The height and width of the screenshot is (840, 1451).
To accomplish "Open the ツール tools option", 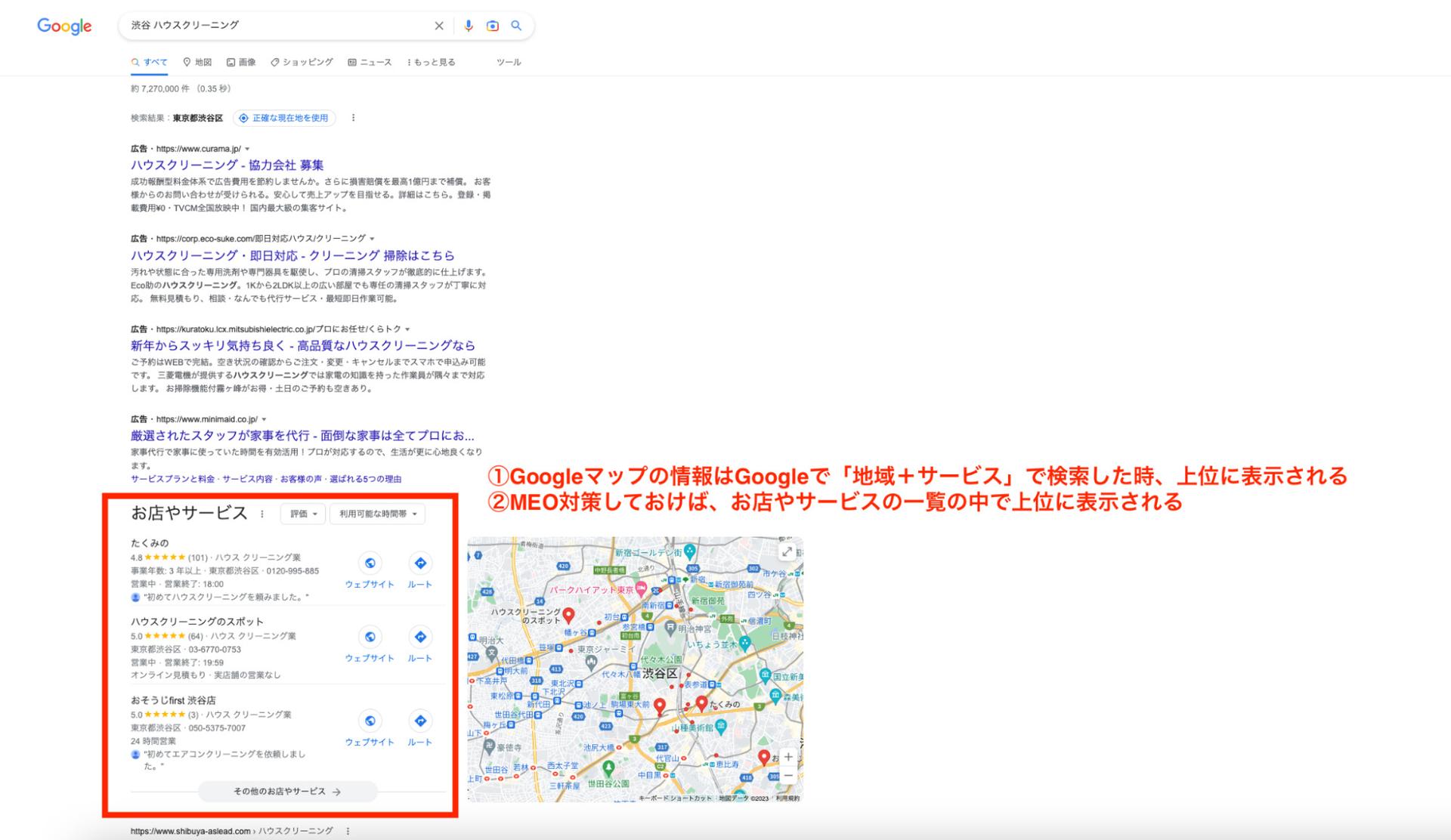I will pyautogui.click(x=509, y=63).
